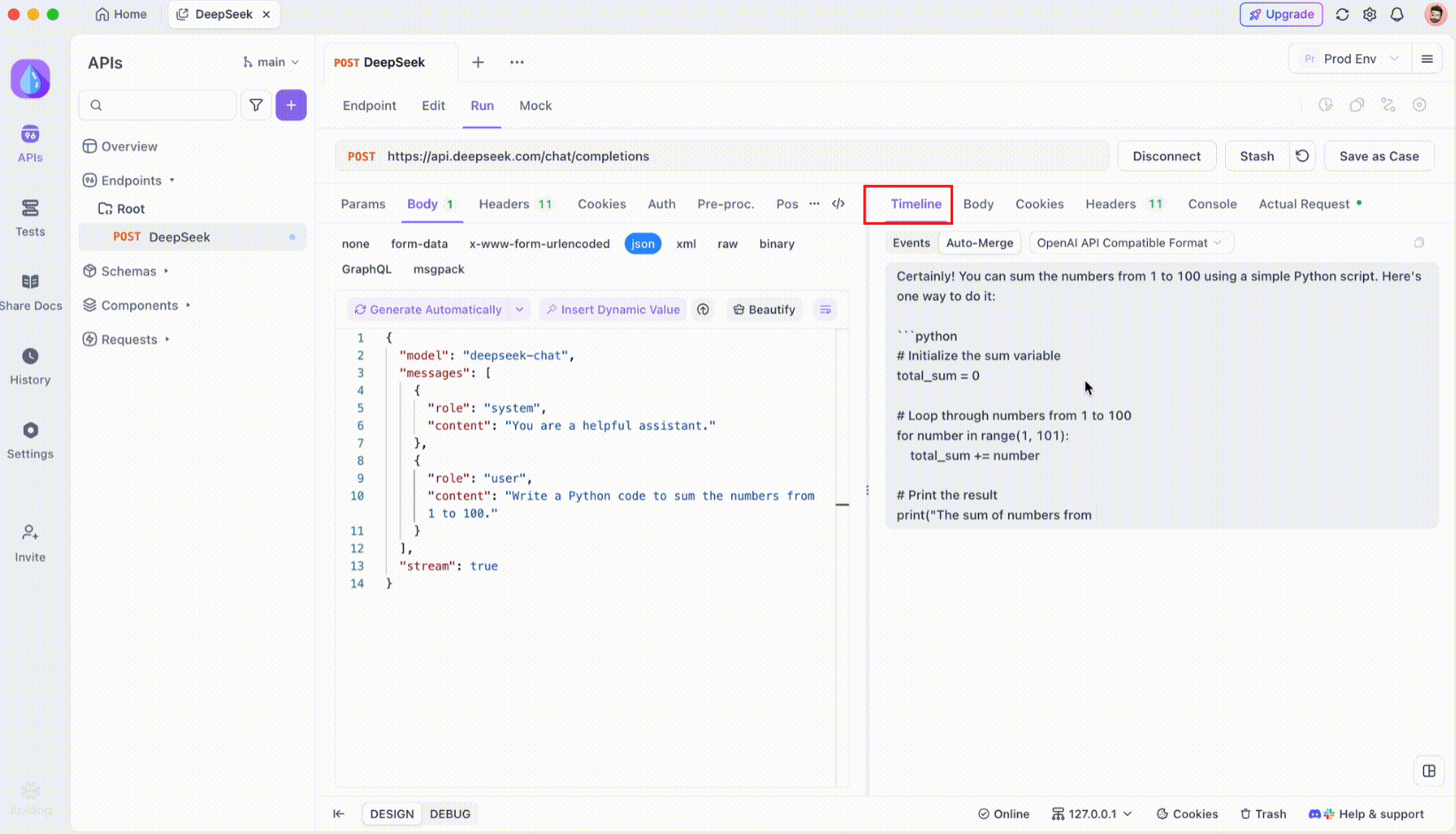
Task: Toggle the layout split icon
Action: 1429,771
